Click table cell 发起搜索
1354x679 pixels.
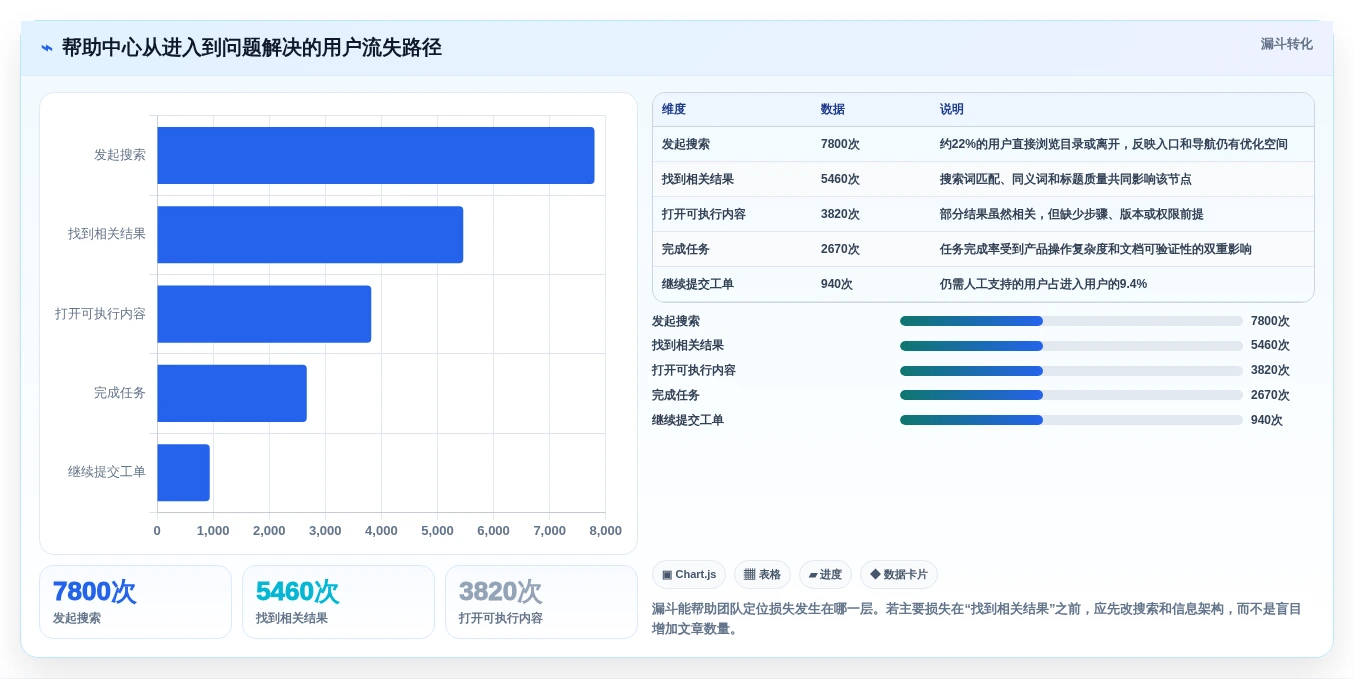click(x=686, y=144)
